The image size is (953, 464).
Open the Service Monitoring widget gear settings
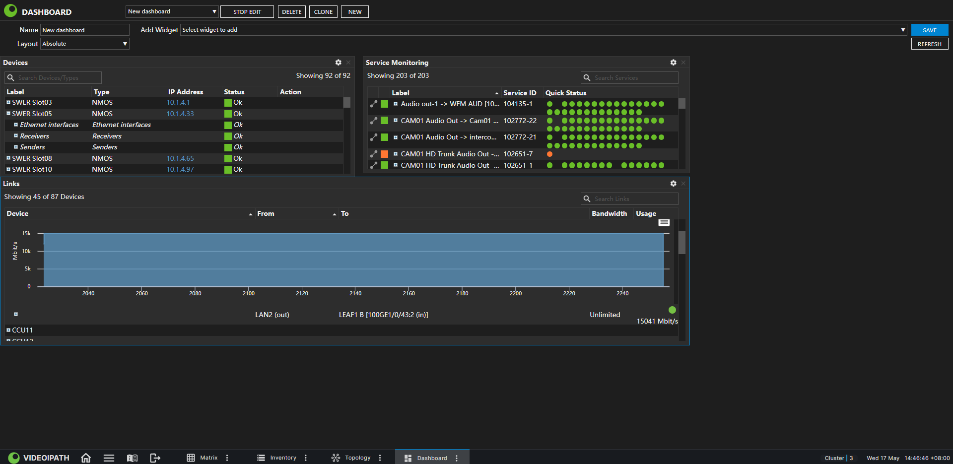673,62
